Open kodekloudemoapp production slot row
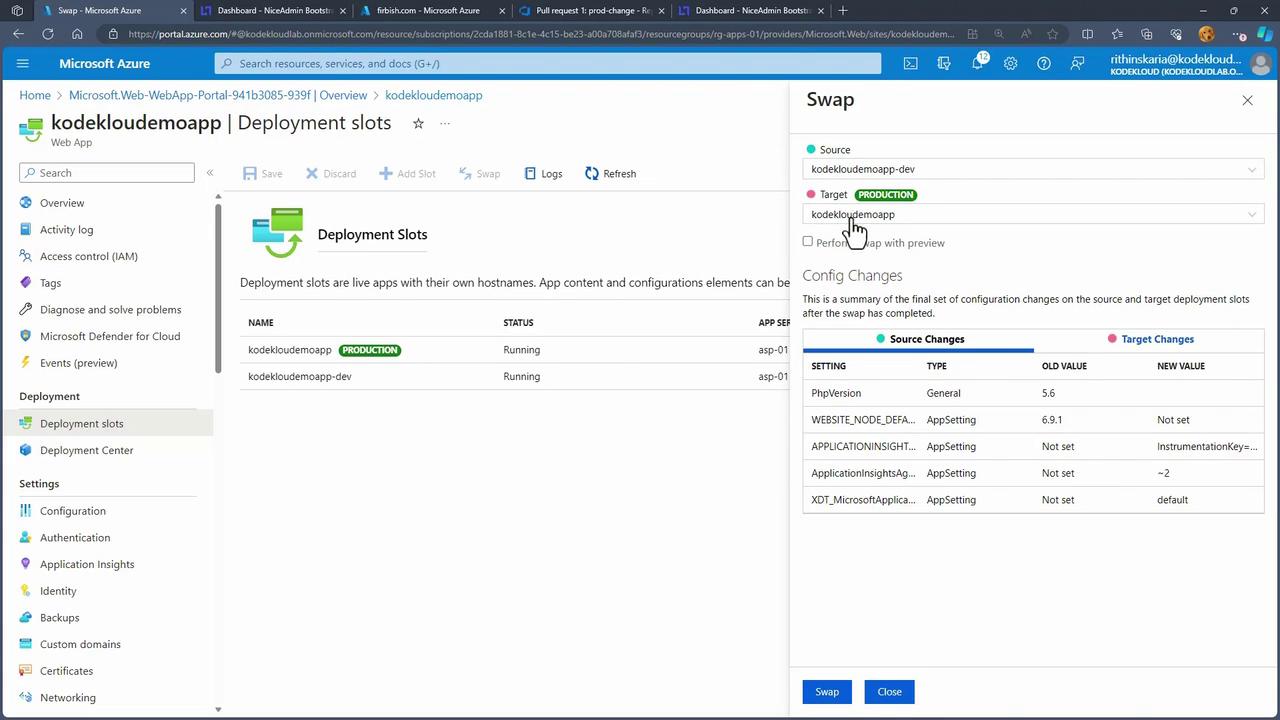This screenshot has height=720, width=1280. tap(290, 350)
